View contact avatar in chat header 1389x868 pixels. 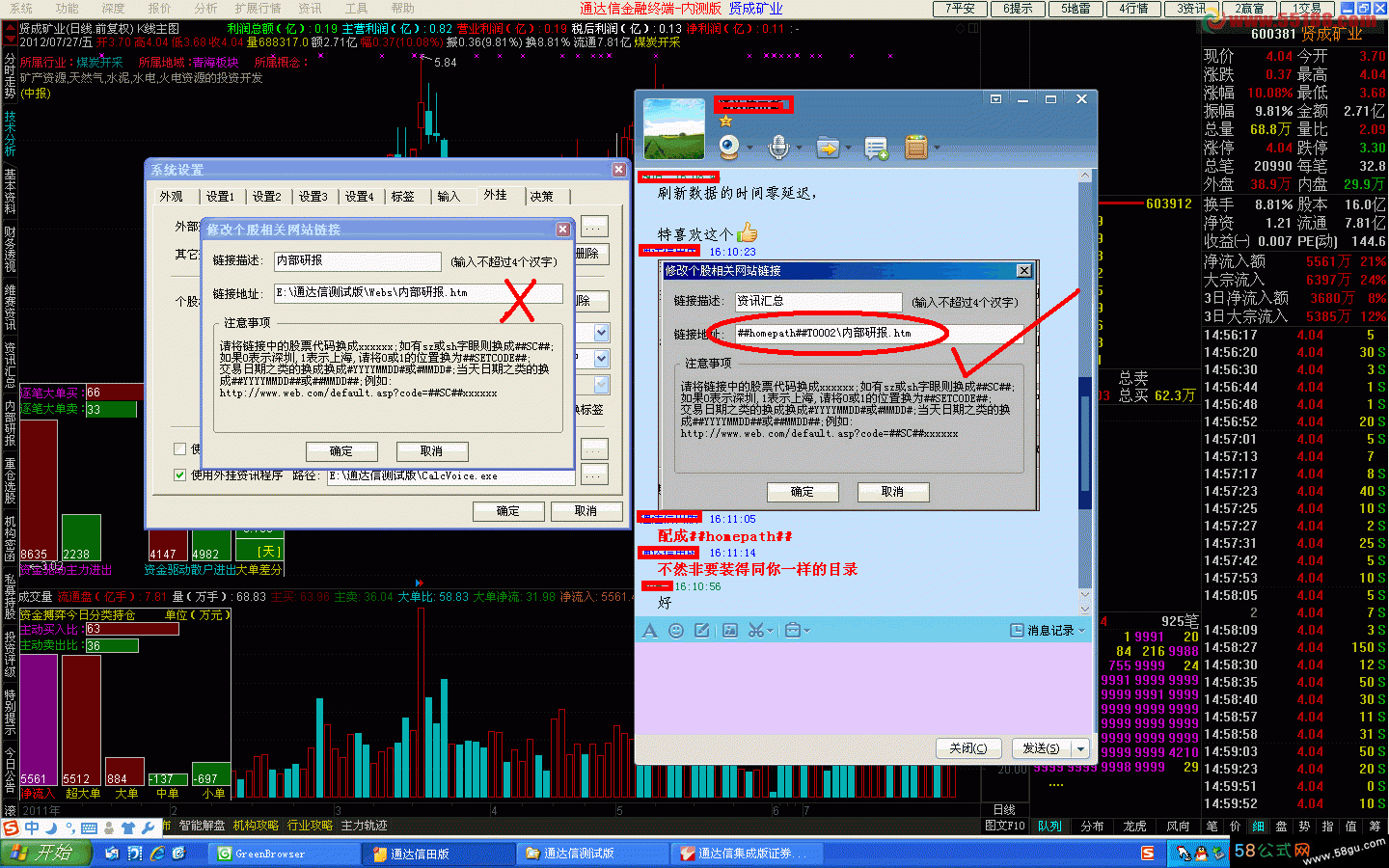[674, 129]
